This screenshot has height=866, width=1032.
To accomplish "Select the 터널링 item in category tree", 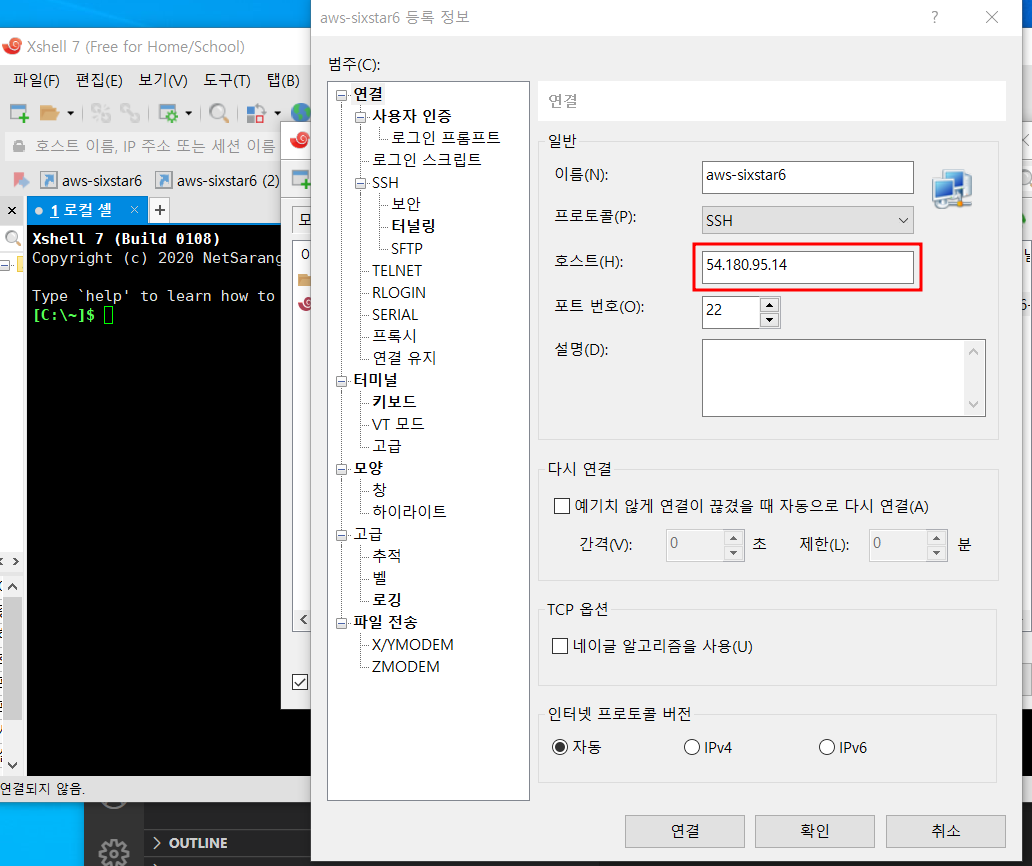I will [x=413, y=226].
